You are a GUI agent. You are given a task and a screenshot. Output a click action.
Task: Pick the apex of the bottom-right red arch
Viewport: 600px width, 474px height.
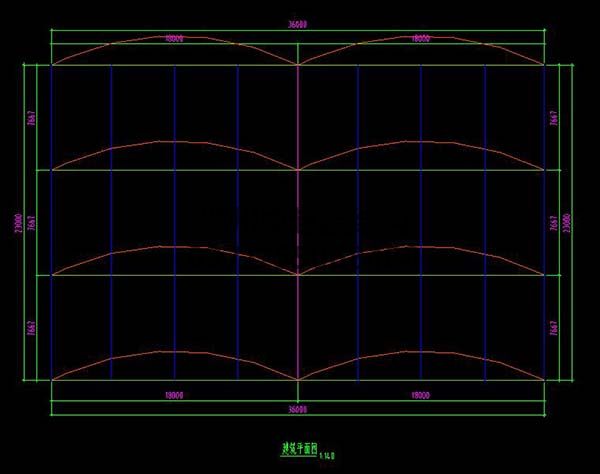point(421,351)
